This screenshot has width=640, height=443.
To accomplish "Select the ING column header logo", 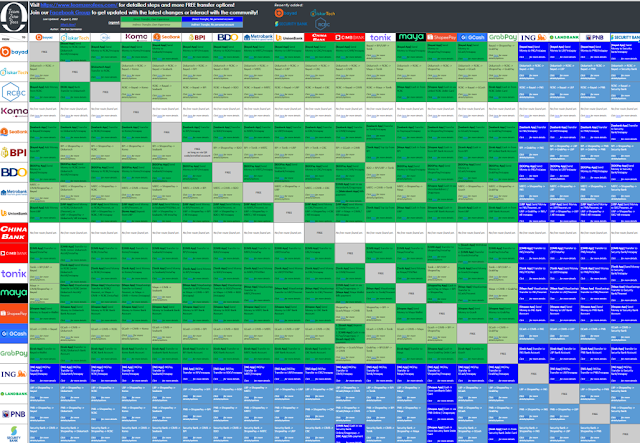I will [533, 37].
